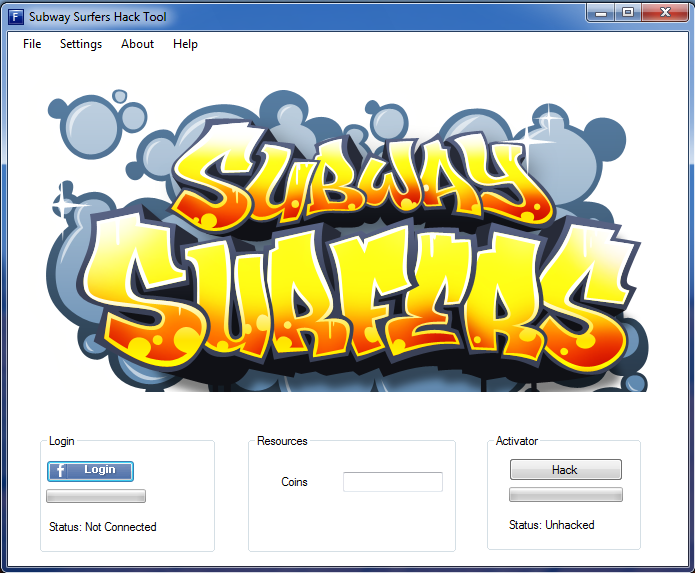Click the Login group label
The image size is (695, 573).
[62, 441]
